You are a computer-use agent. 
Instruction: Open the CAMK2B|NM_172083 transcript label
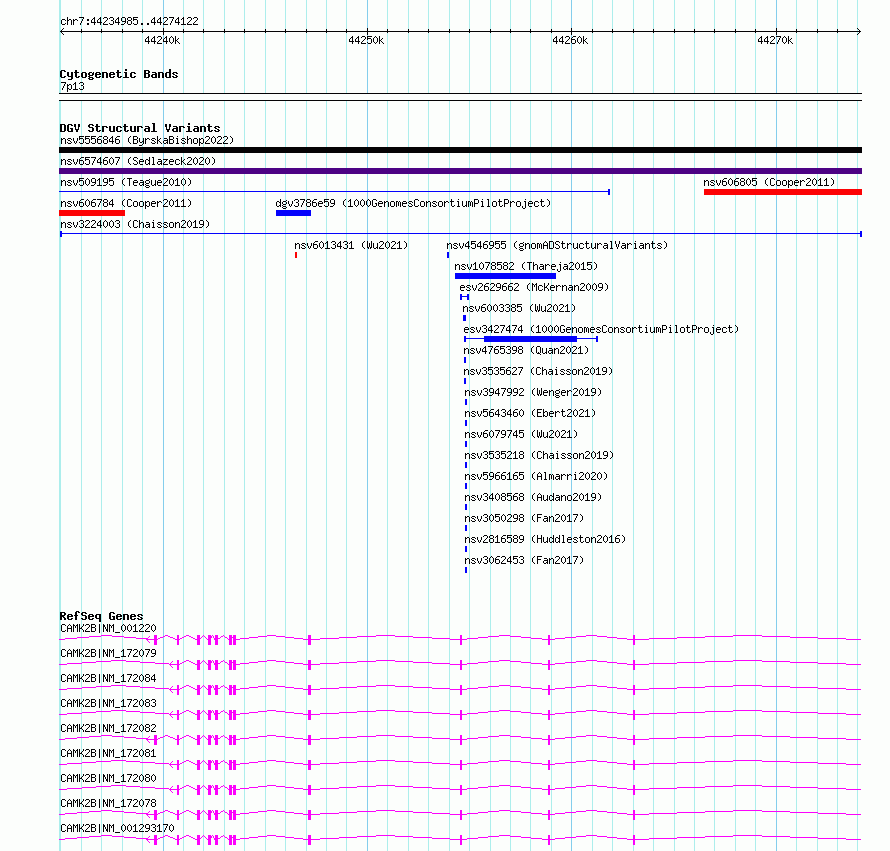pyautogui.click(x=108, y=703)
